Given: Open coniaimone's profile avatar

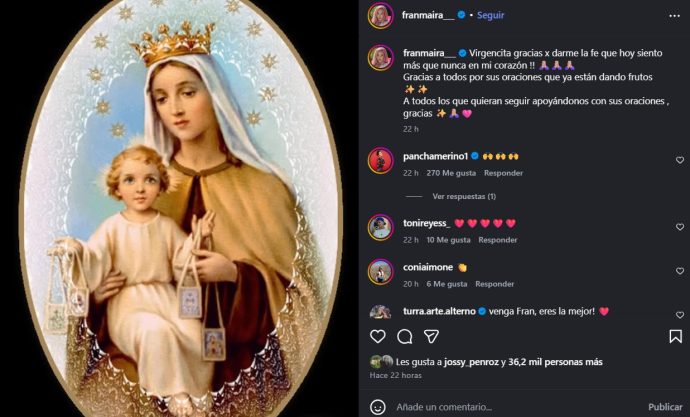Looking at the screenshot, I should 380,271.
